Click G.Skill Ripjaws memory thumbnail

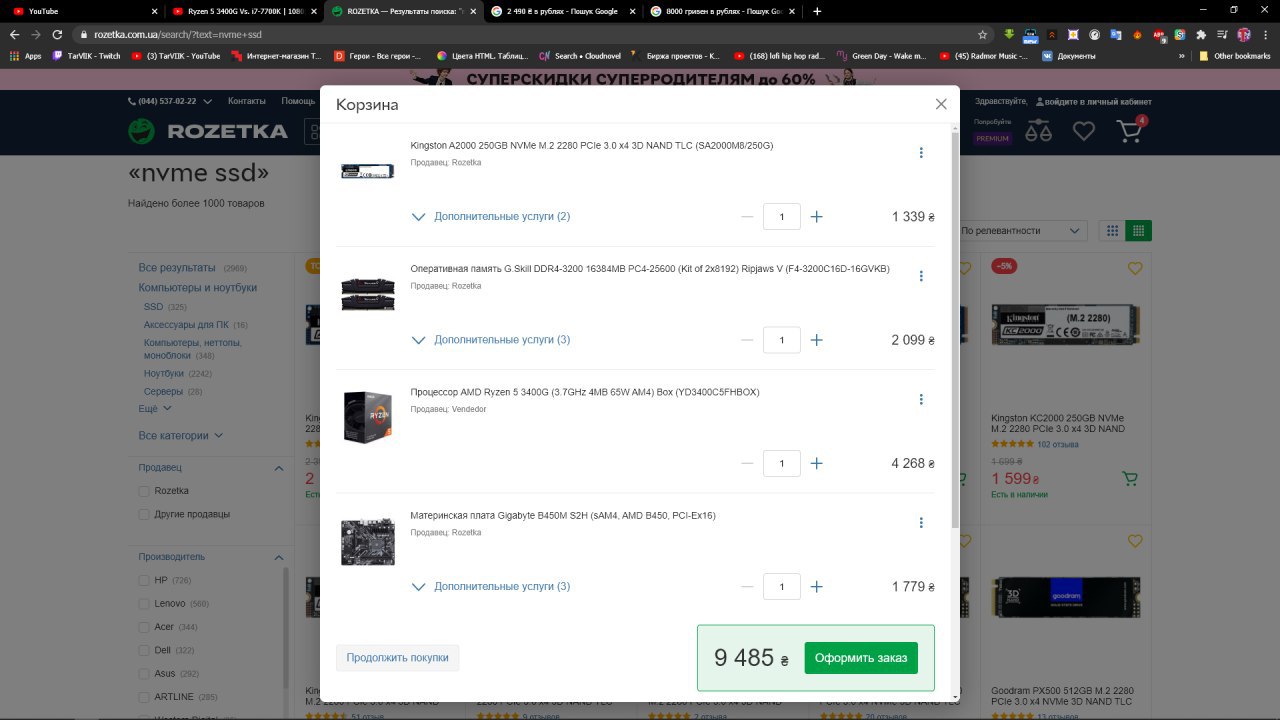(x=367, y=294)
